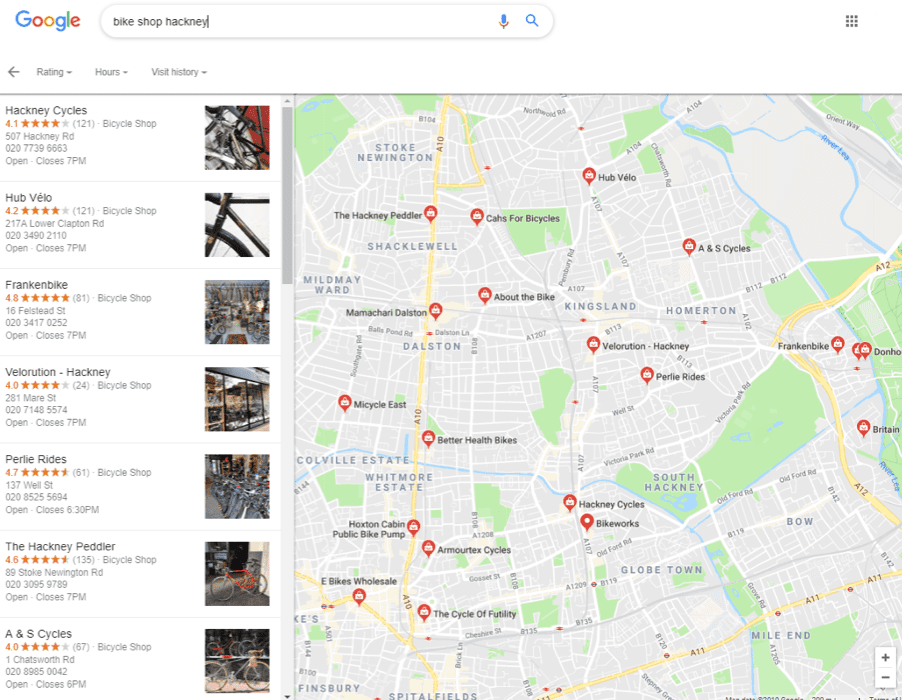This screenshot has height=700, width=902.
Task: Select the Cahs For Bicycles pin
Action: [476, 216]
